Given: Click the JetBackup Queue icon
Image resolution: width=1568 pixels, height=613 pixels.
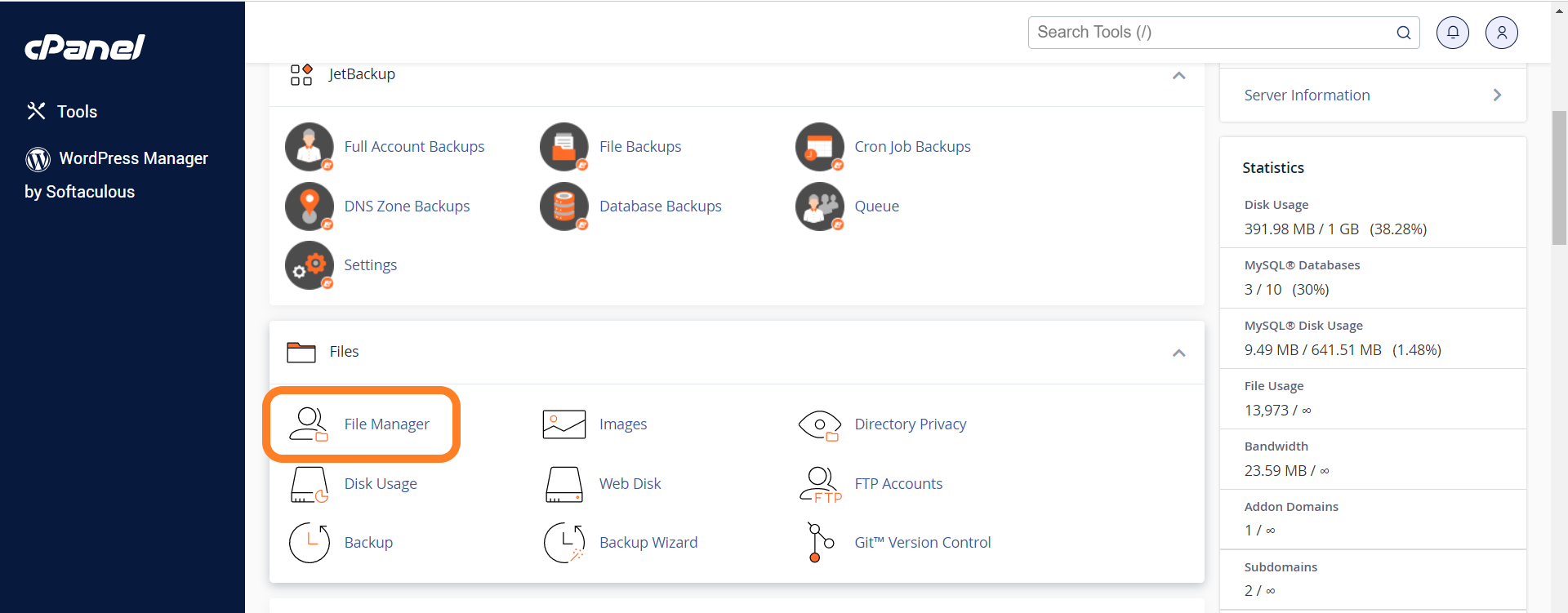Looking at the screenshot, I should [820, 207].
